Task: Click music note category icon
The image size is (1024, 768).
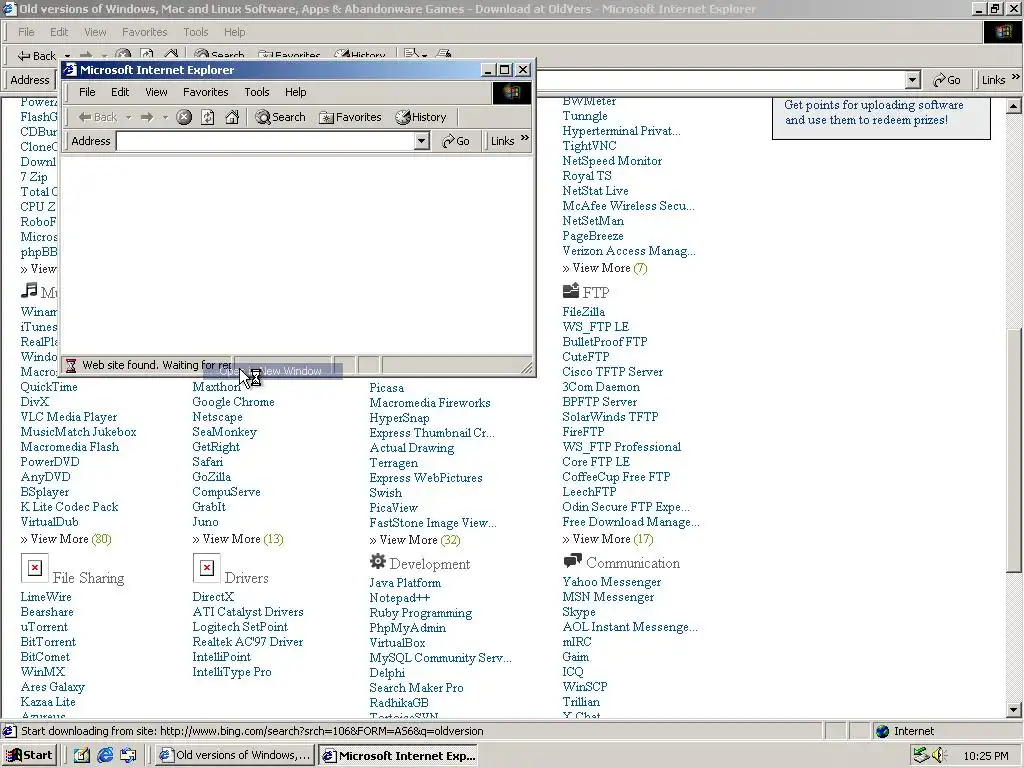Action: click(x=29, y=290)
